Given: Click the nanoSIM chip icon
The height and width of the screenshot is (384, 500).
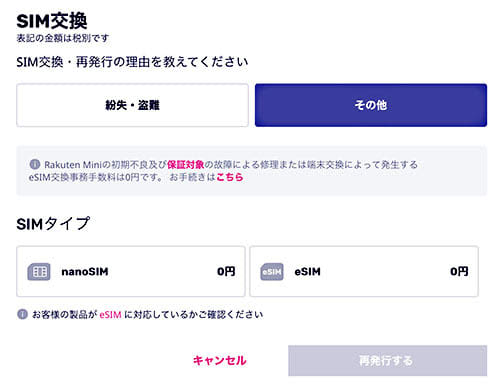Looking at the screenshot, I should (39, 272).
